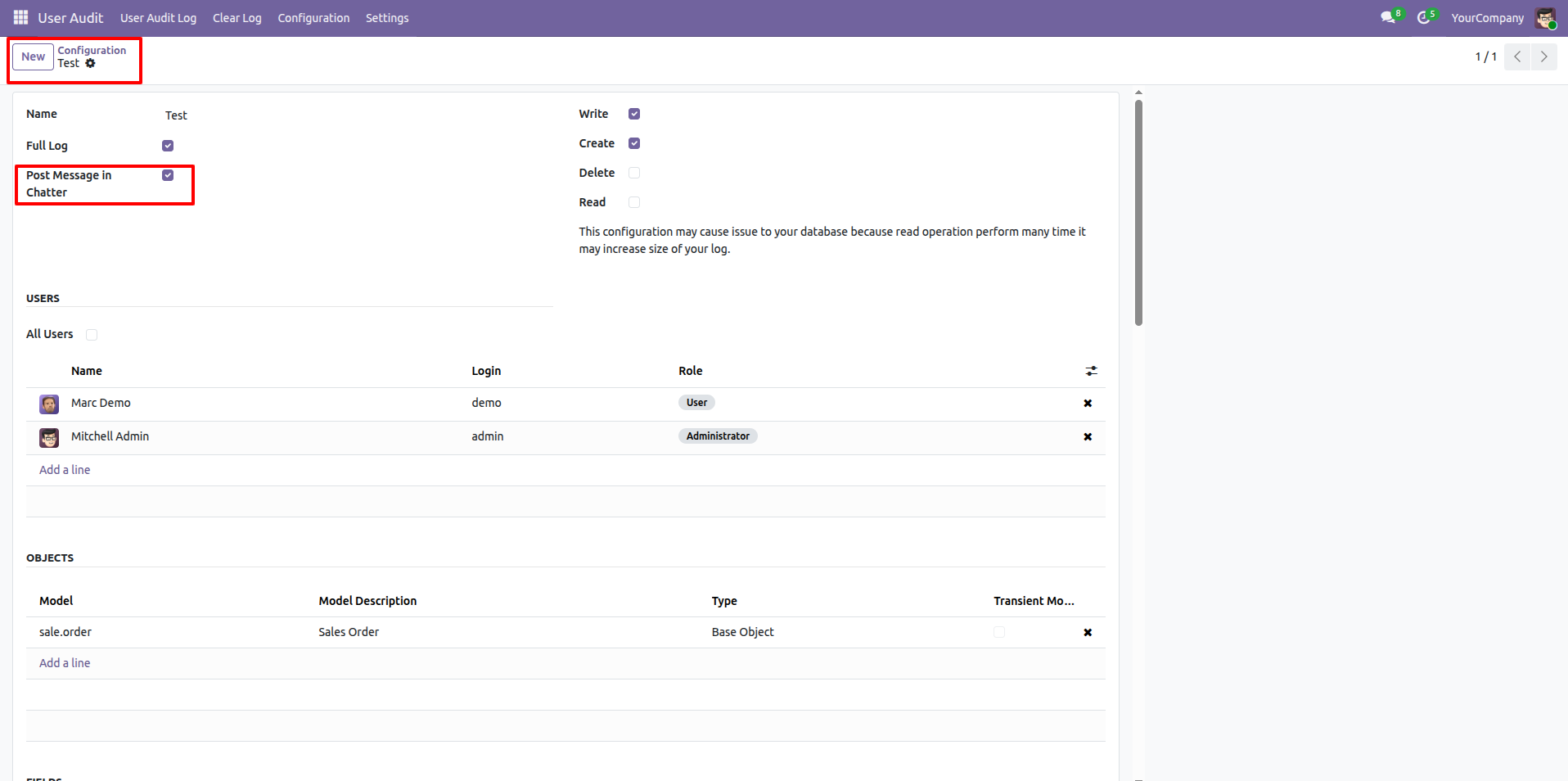Screen dimensions: 1568x781
Task: Click the gear icon beside Test
Action: point(91,63)
